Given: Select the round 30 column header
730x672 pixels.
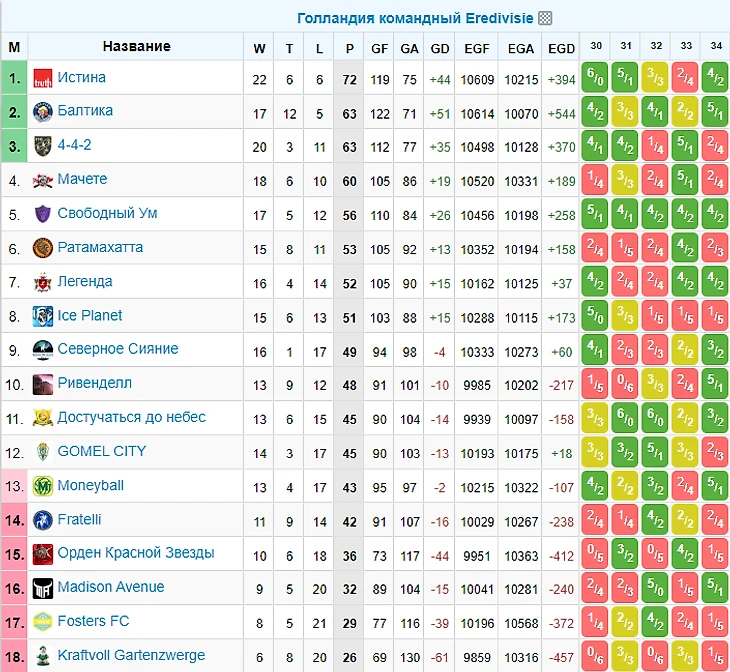Looking at the screenshot, I should [596, 46].
